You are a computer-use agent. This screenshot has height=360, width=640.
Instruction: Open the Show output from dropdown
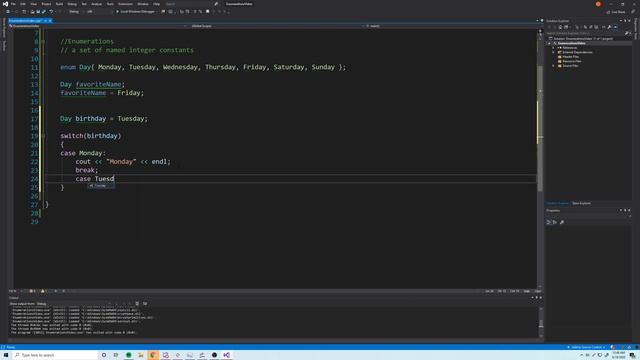click(x=73, y=304)
